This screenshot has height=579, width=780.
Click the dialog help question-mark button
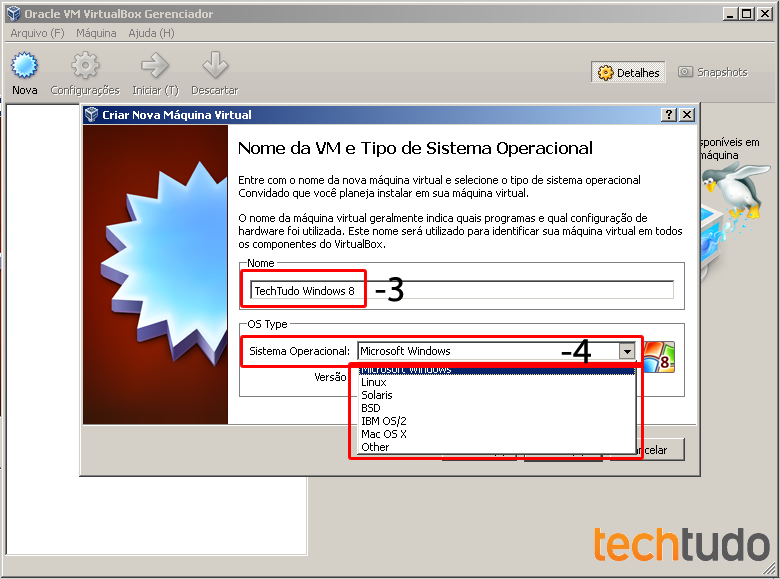669,115
